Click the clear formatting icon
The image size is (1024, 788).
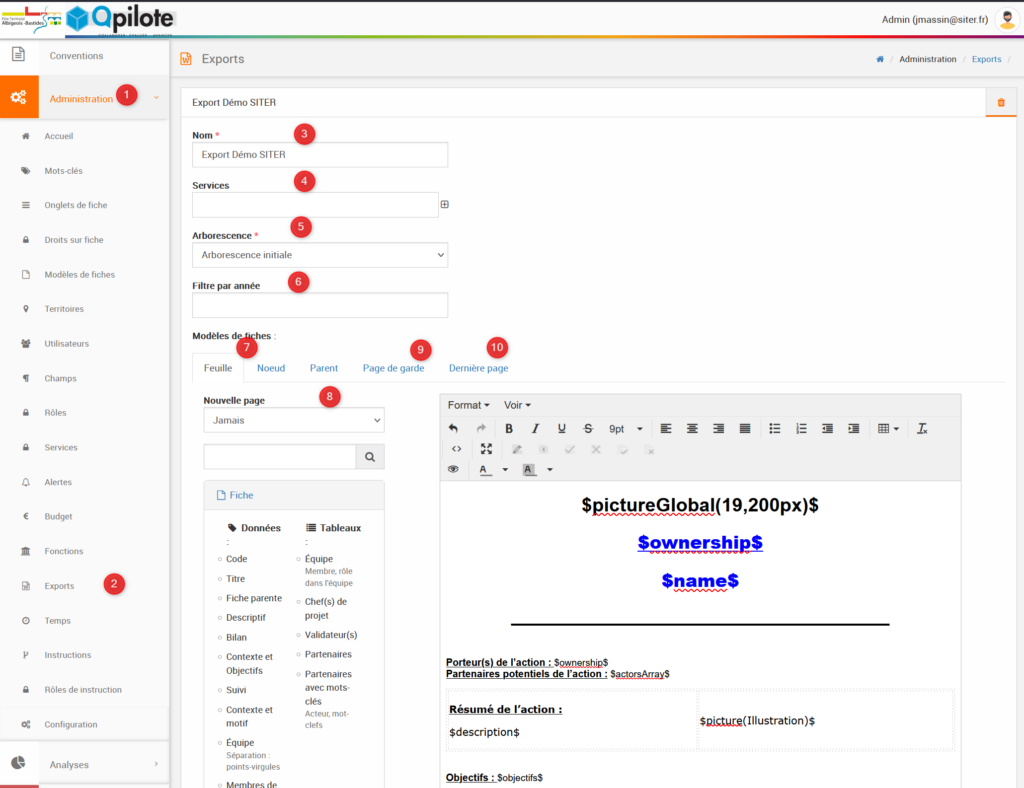pos(922,428)
